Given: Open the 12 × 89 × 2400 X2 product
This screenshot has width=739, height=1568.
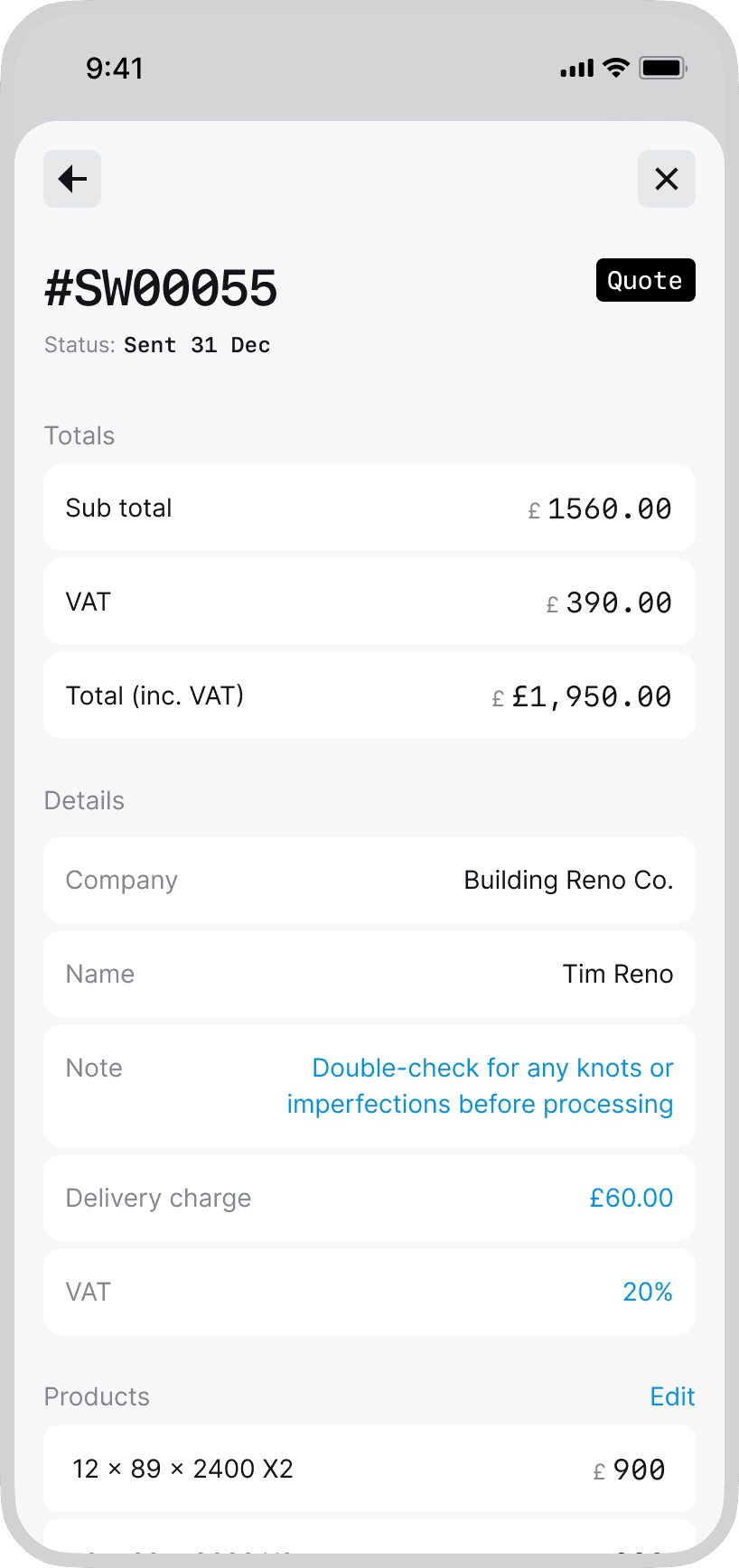Looking at the screenshot, I should click(x=369, y=1469).
